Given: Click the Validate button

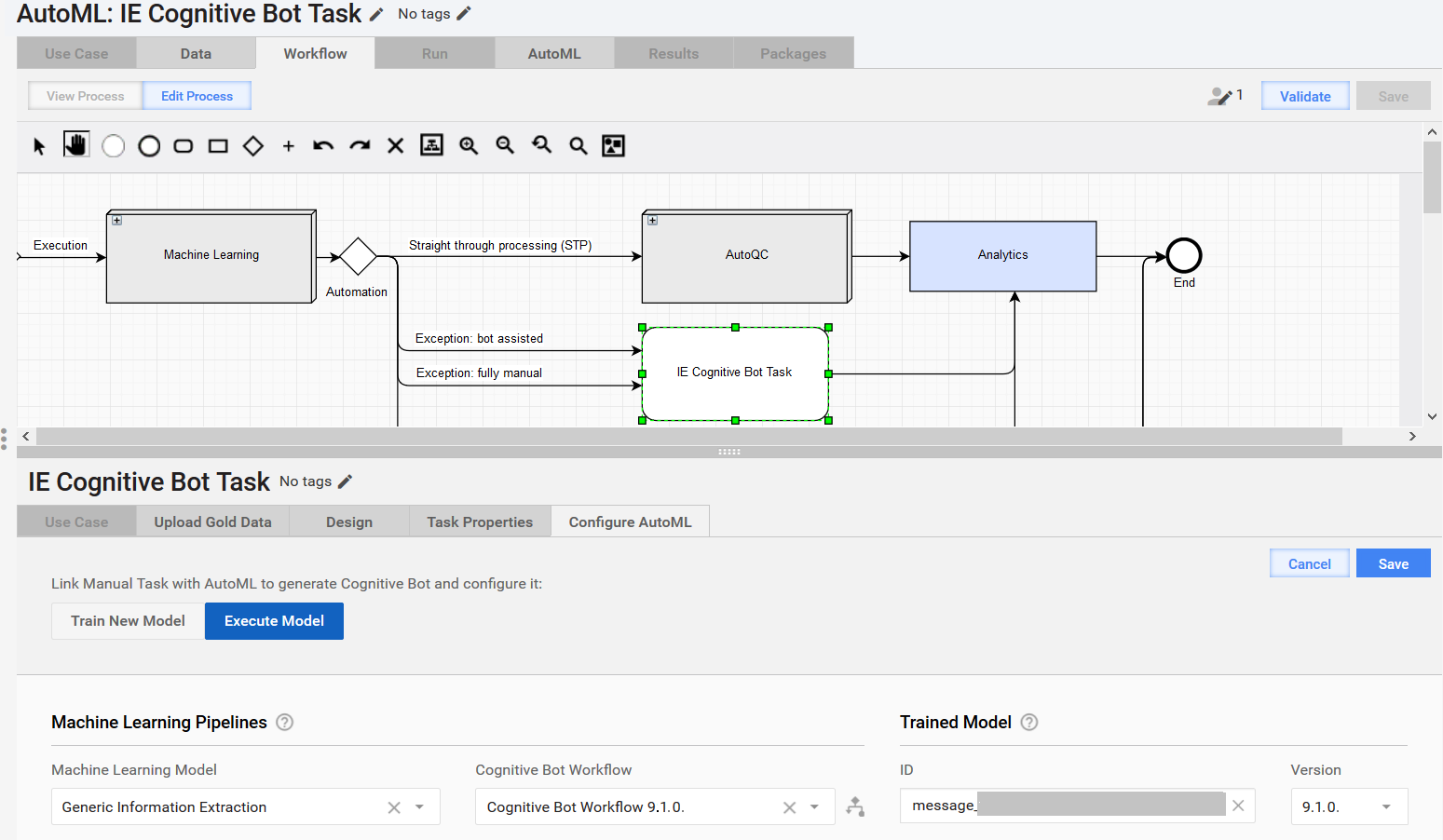Looking at the screenshot, I should pos(1305,96).
